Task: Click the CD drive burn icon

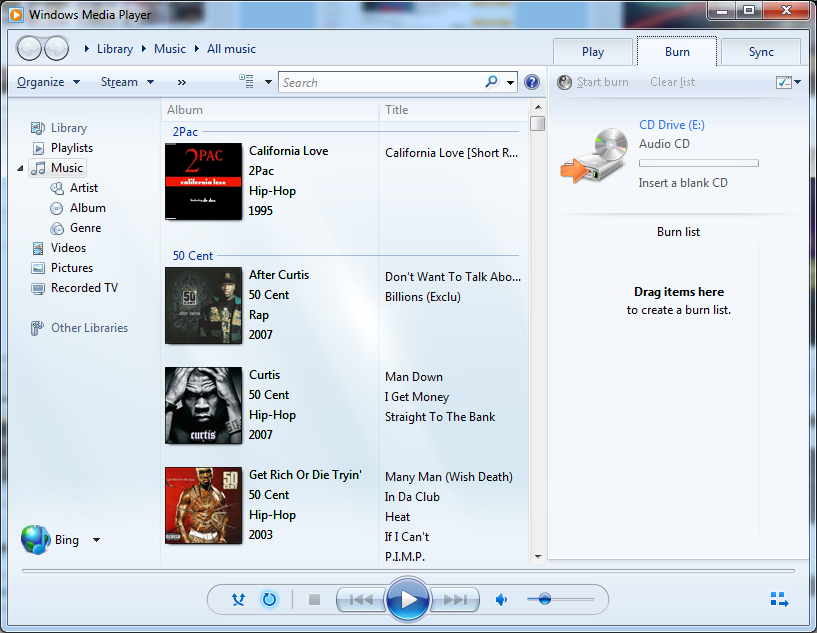Action: pyautogui.click(x=595, y=155)
